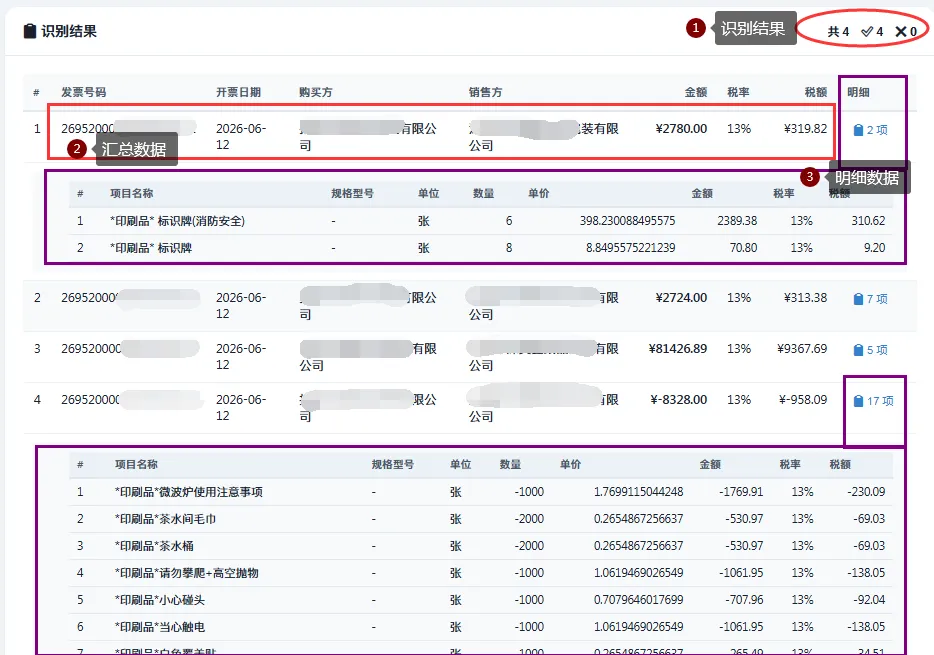The width and height of the screenshot is (934, 655).
Task: Click the quantity 6 in 标识牌(消防安全) row
Action: pyautogui.click(x=509, y=221)
